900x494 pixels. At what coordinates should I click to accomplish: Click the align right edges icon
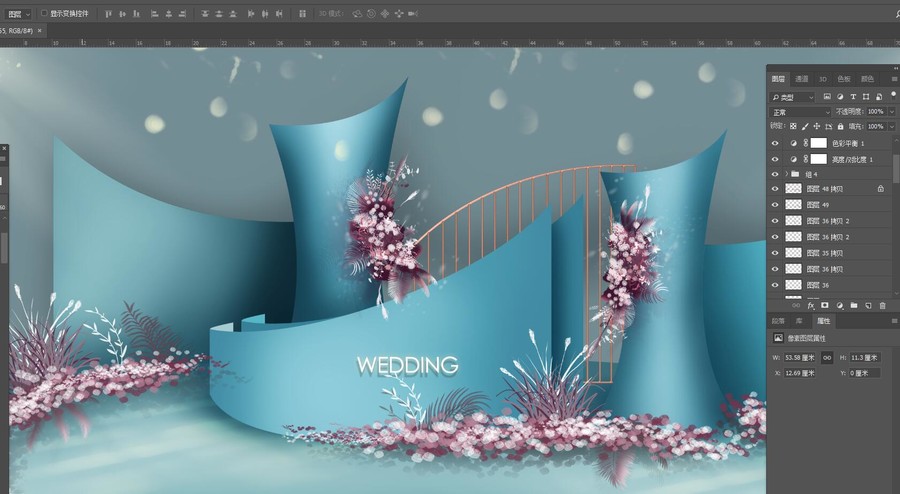click(183, 14)
